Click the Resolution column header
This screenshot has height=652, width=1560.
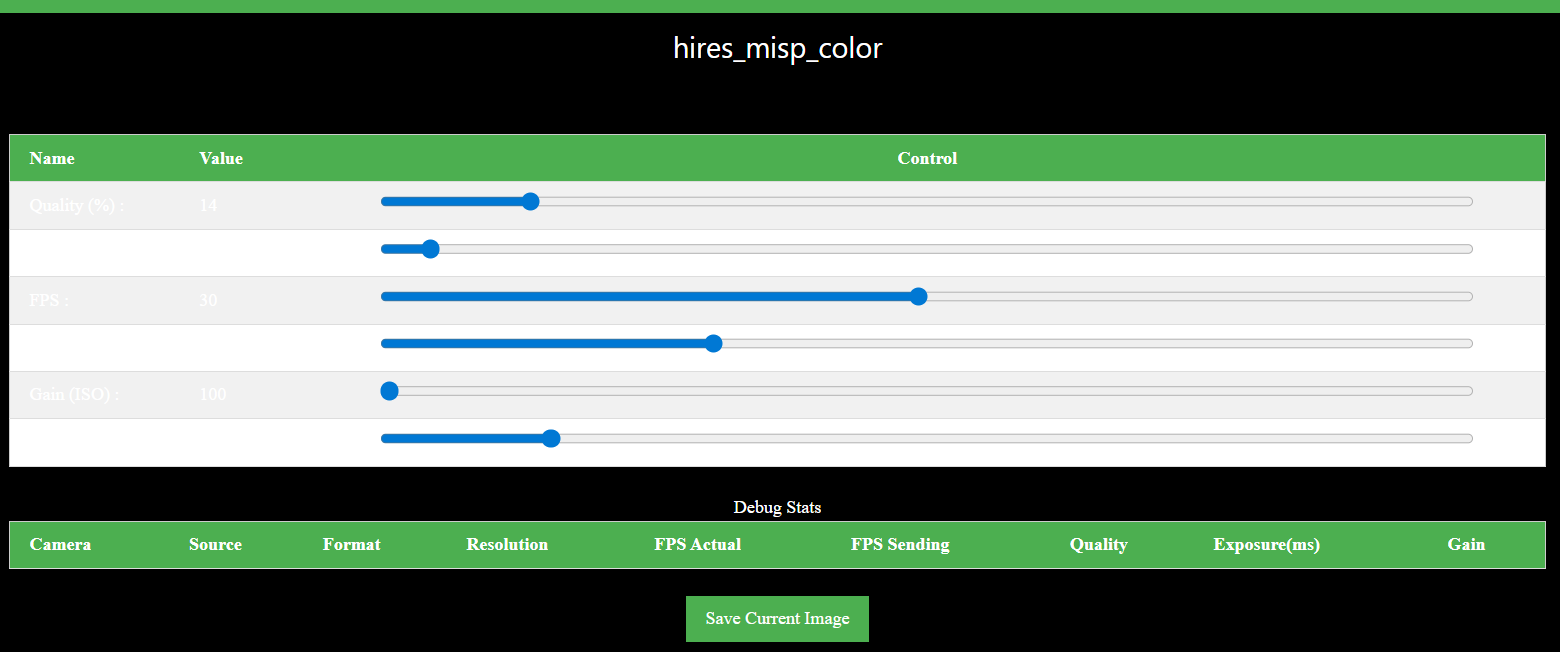507,544
